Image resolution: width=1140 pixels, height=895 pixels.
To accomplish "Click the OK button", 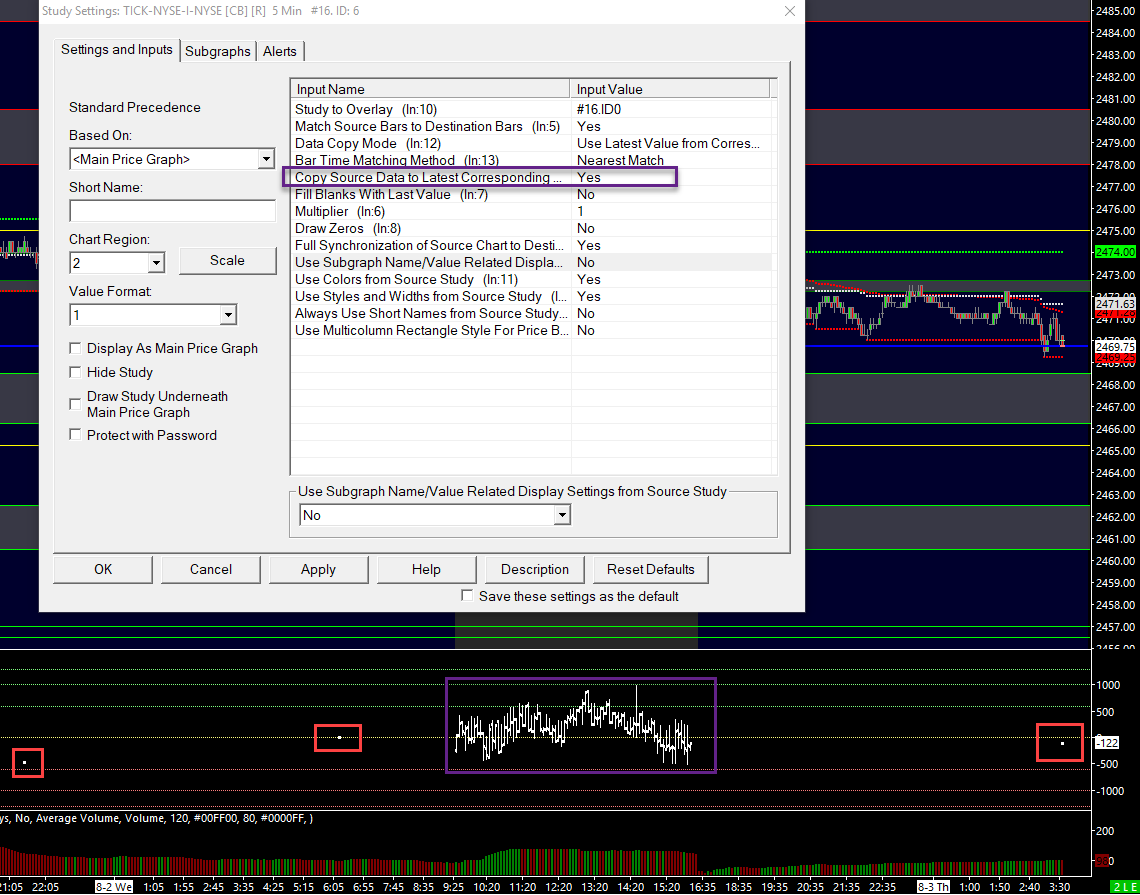I will 103,569.
